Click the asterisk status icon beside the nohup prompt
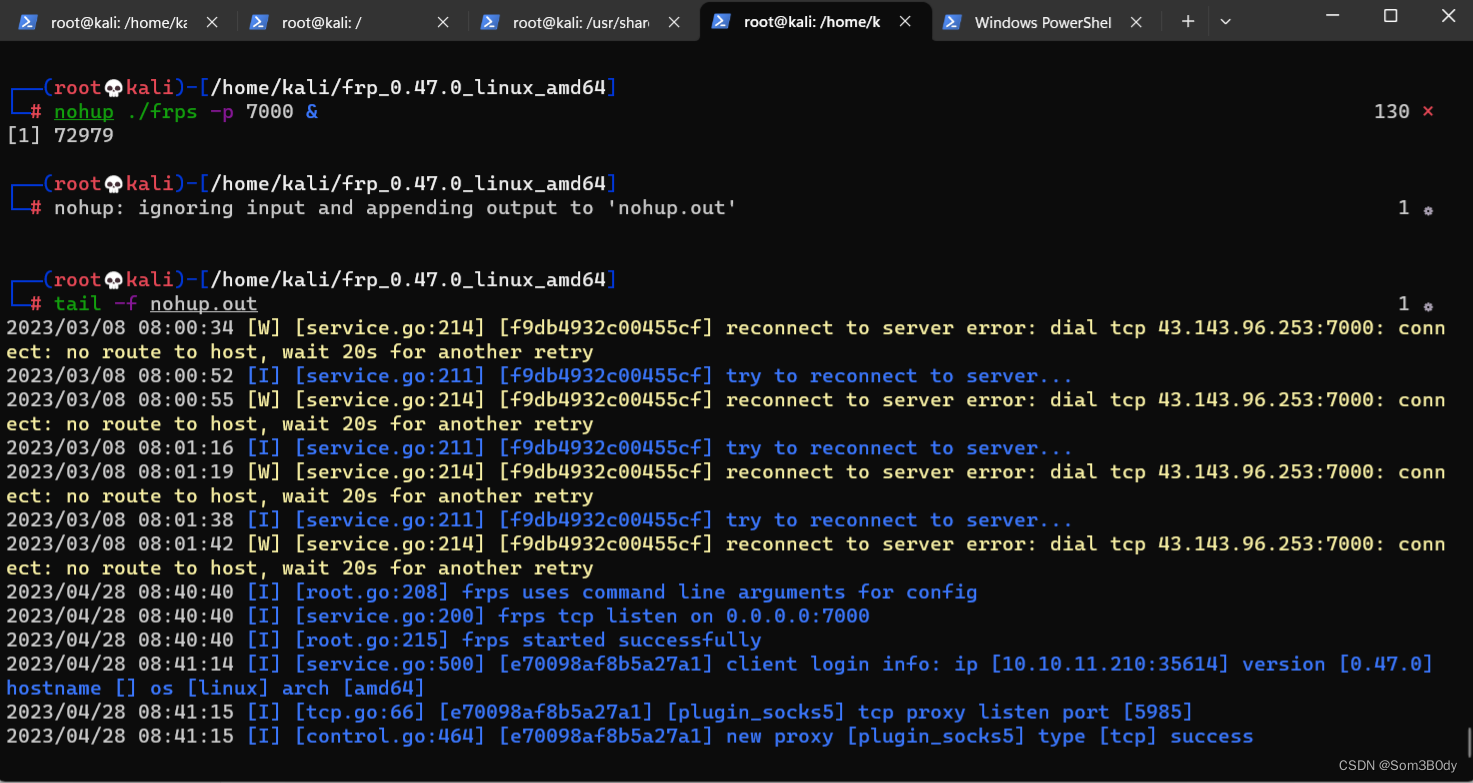This screenshot has height=783, width=1473. pyautogui.click(x=1428, y=208)
